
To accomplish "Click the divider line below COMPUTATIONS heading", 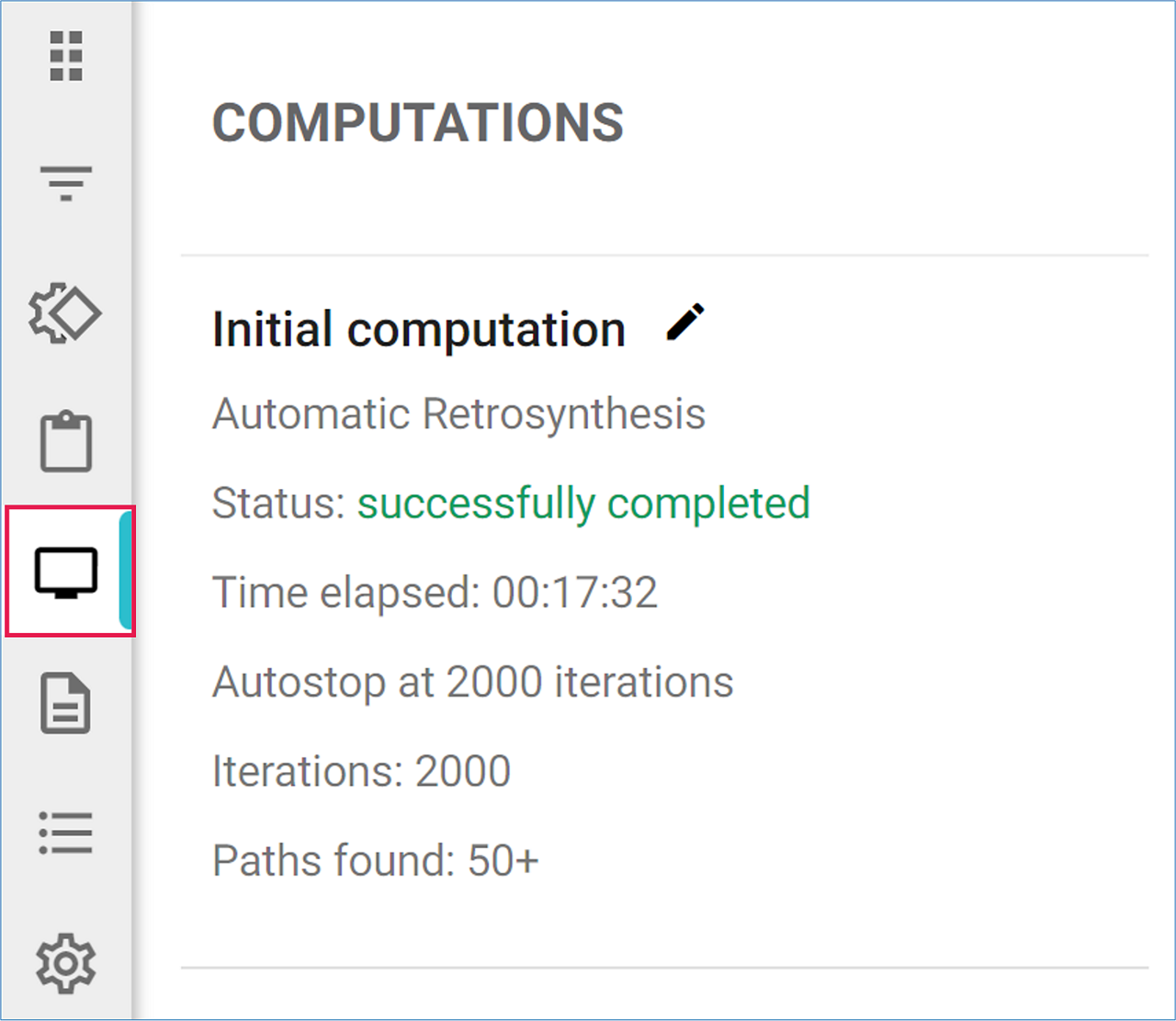I will coord(664,255).
